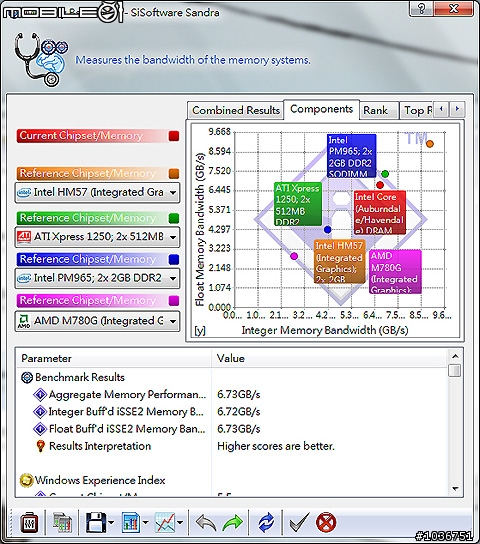This screenshot has width=480, height=544.
Task: Click the 6.72GB/s integer bandwidth value
Action: pos(239,412)
